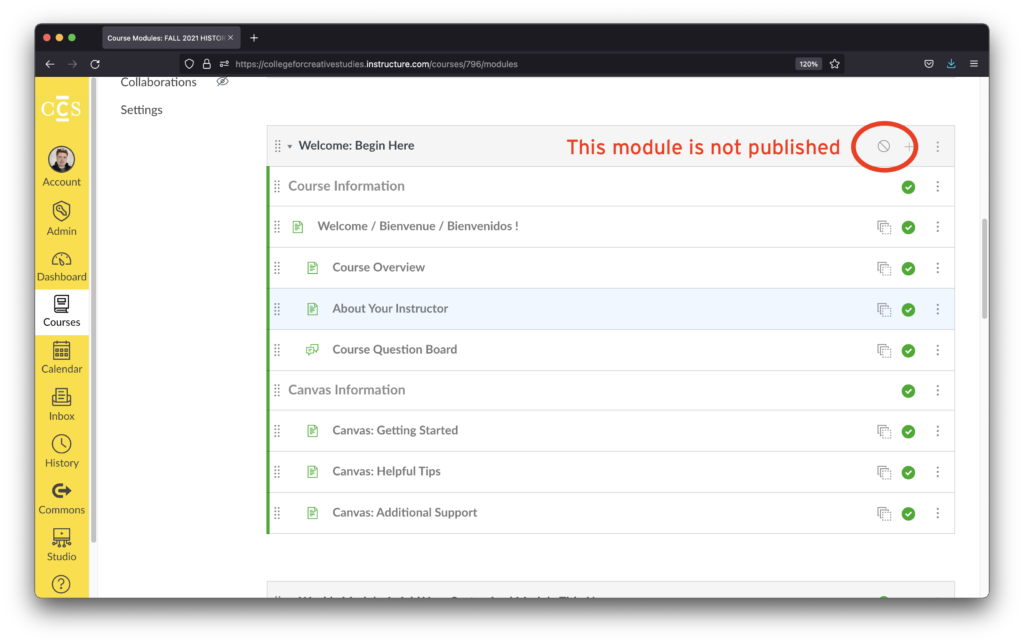Click the duplicate icon for Course Overview

(884, 268)
